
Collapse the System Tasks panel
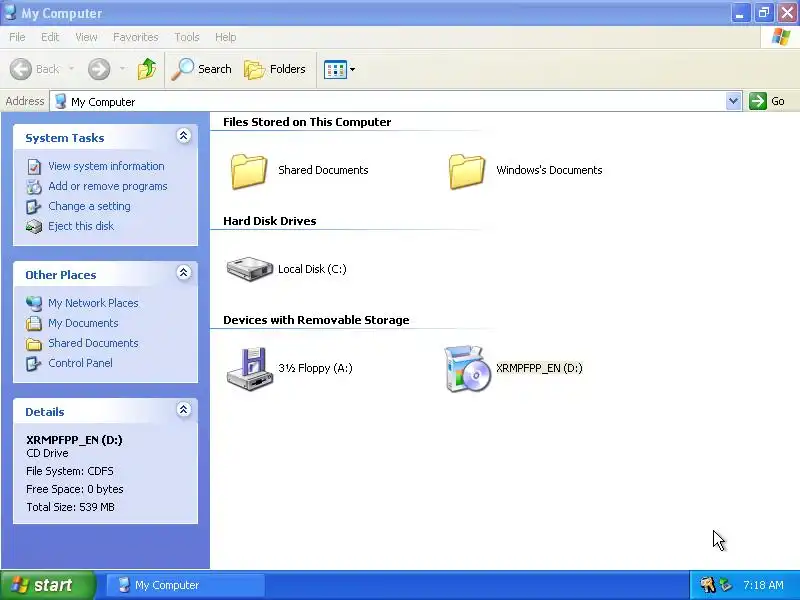pos(184,136)
